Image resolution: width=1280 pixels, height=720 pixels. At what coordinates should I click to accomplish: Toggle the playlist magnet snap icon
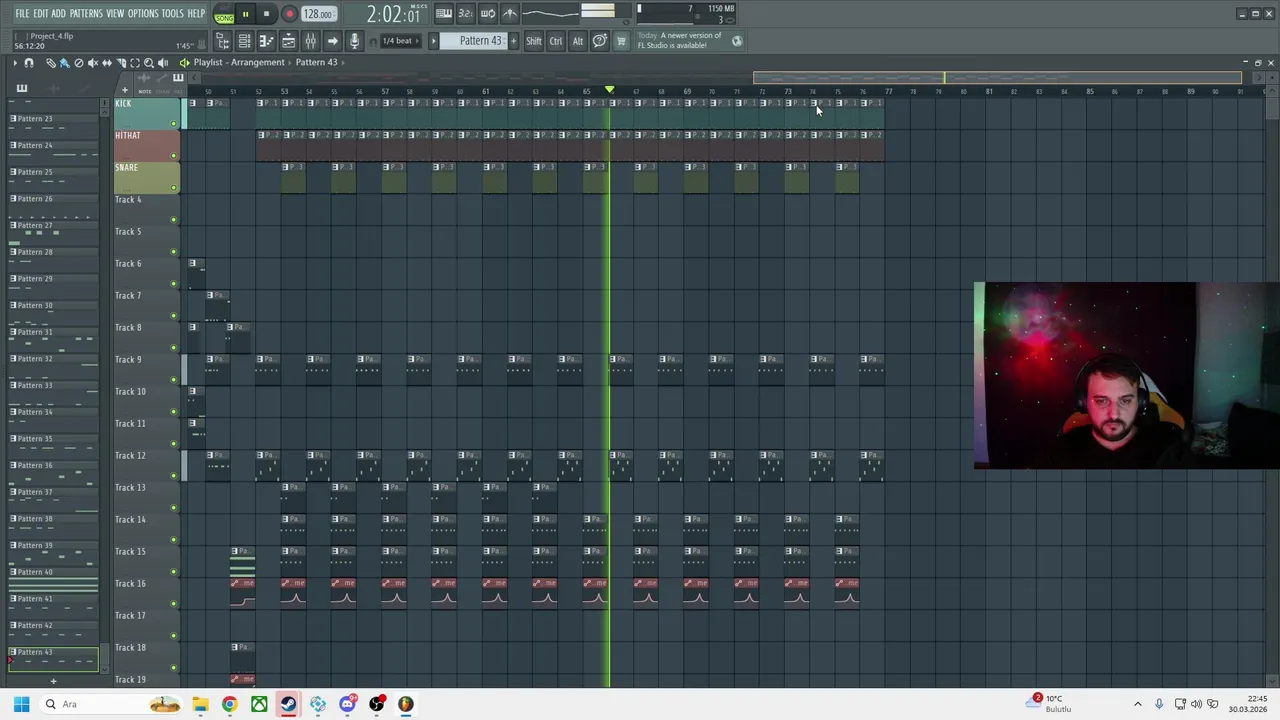point(29,63)
